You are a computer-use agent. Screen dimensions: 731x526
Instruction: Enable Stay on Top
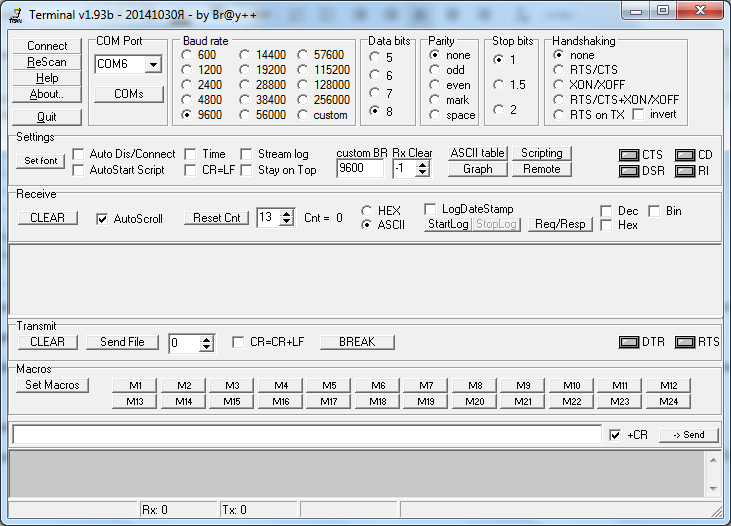(x=246, y=170)
